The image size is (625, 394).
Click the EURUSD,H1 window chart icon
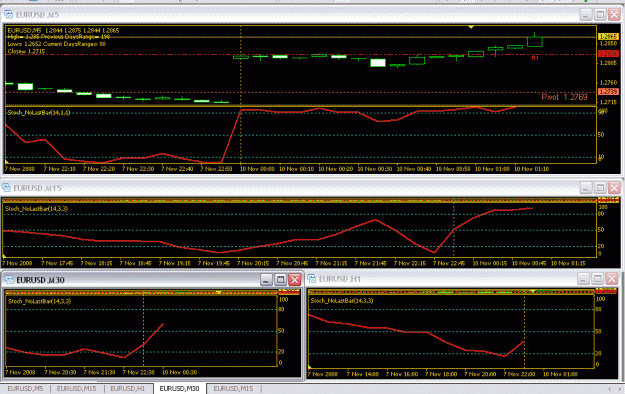click(x=312, y=278)
